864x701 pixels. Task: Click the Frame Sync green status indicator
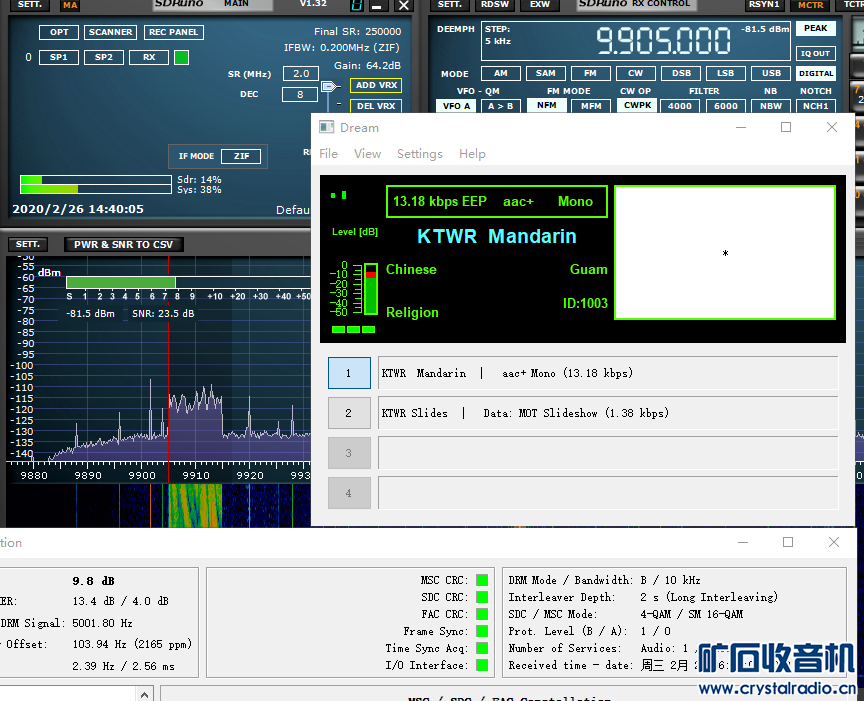coord(481,631)
